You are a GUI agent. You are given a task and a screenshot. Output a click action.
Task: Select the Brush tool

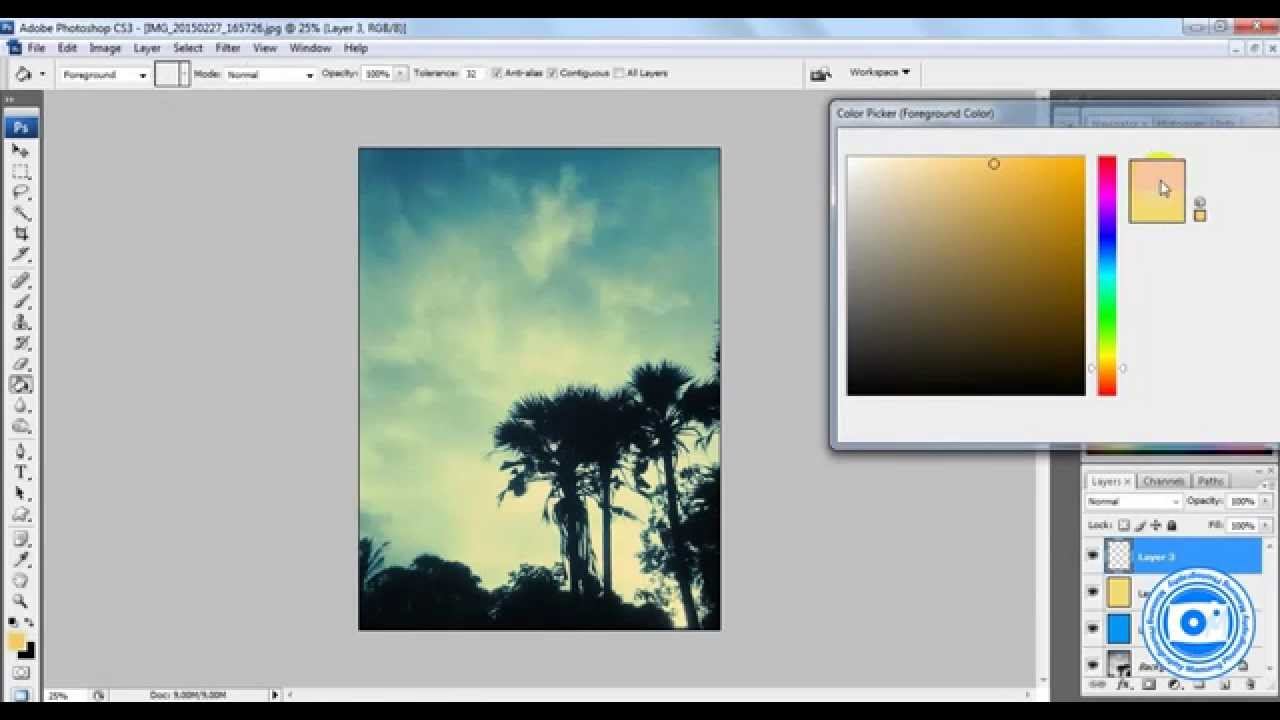pos(21,302)
